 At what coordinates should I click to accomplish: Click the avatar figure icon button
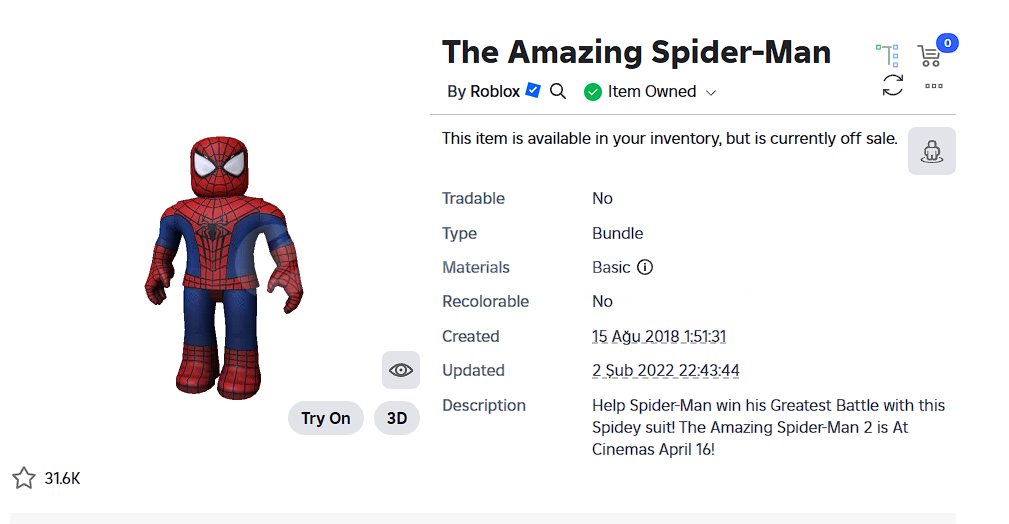(932, 151)
